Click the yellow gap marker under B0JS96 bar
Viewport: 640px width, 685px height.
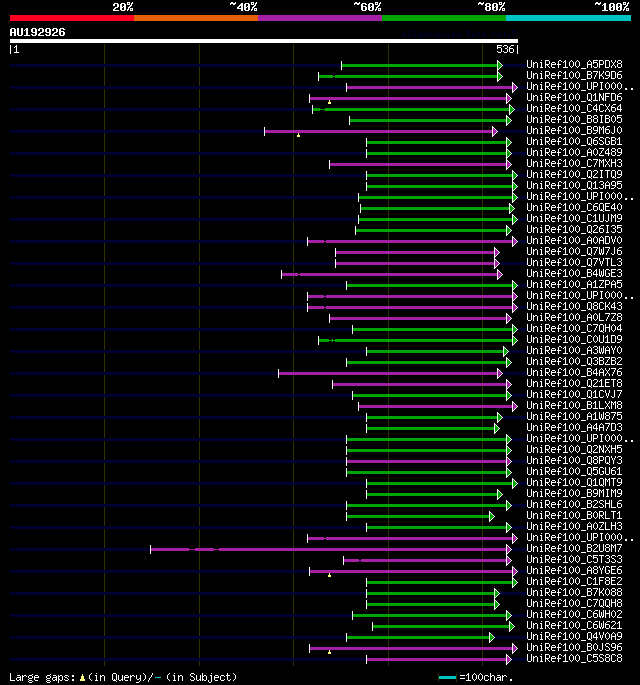coord(329,652)
